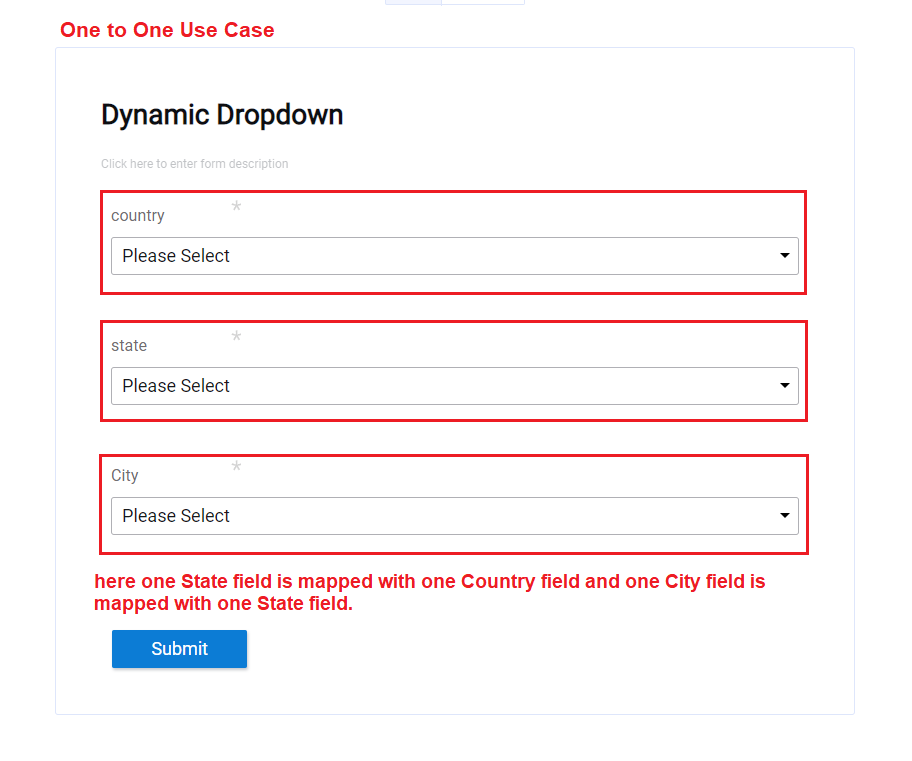Click the red State-Country mapping note
Viewport: 912px width, 761px height.
point(430,592)
